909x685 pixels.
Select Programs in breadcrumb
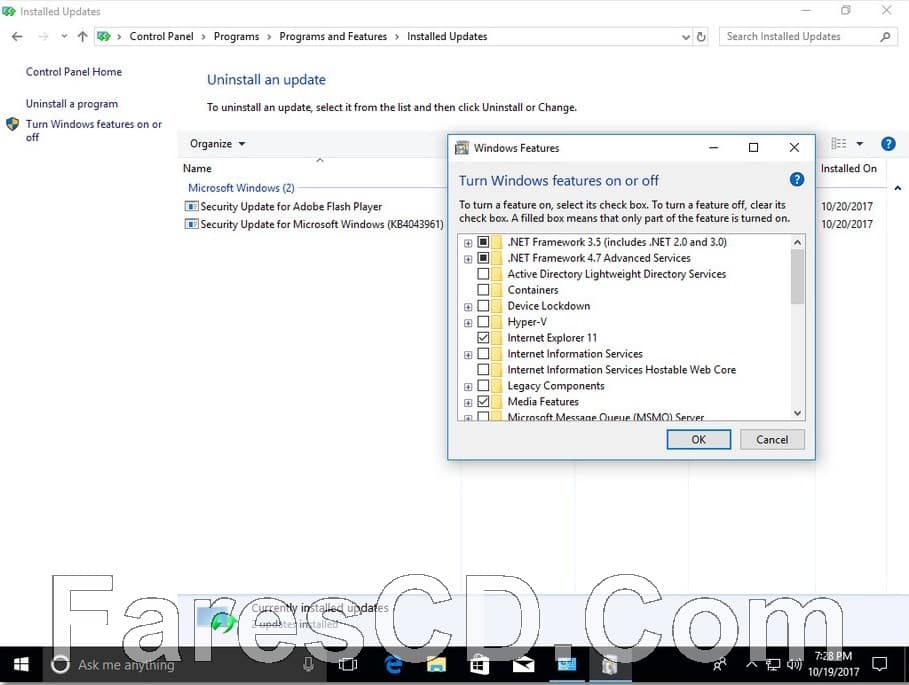click(237, 37)
